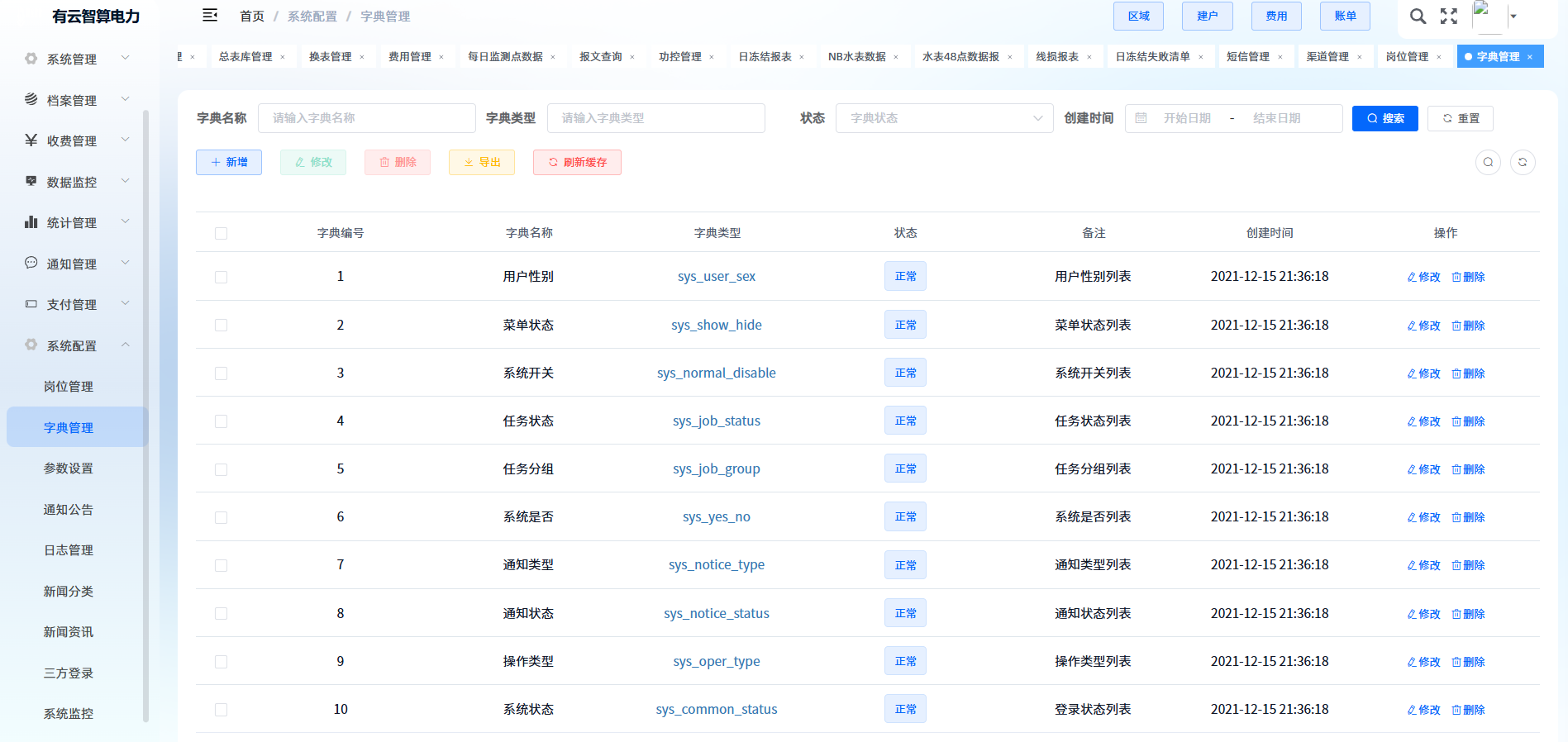The height and width of the screenshot is (742, 1568).
Task: Open 参数设置 in the sidebar
Action: pos(69,469)
